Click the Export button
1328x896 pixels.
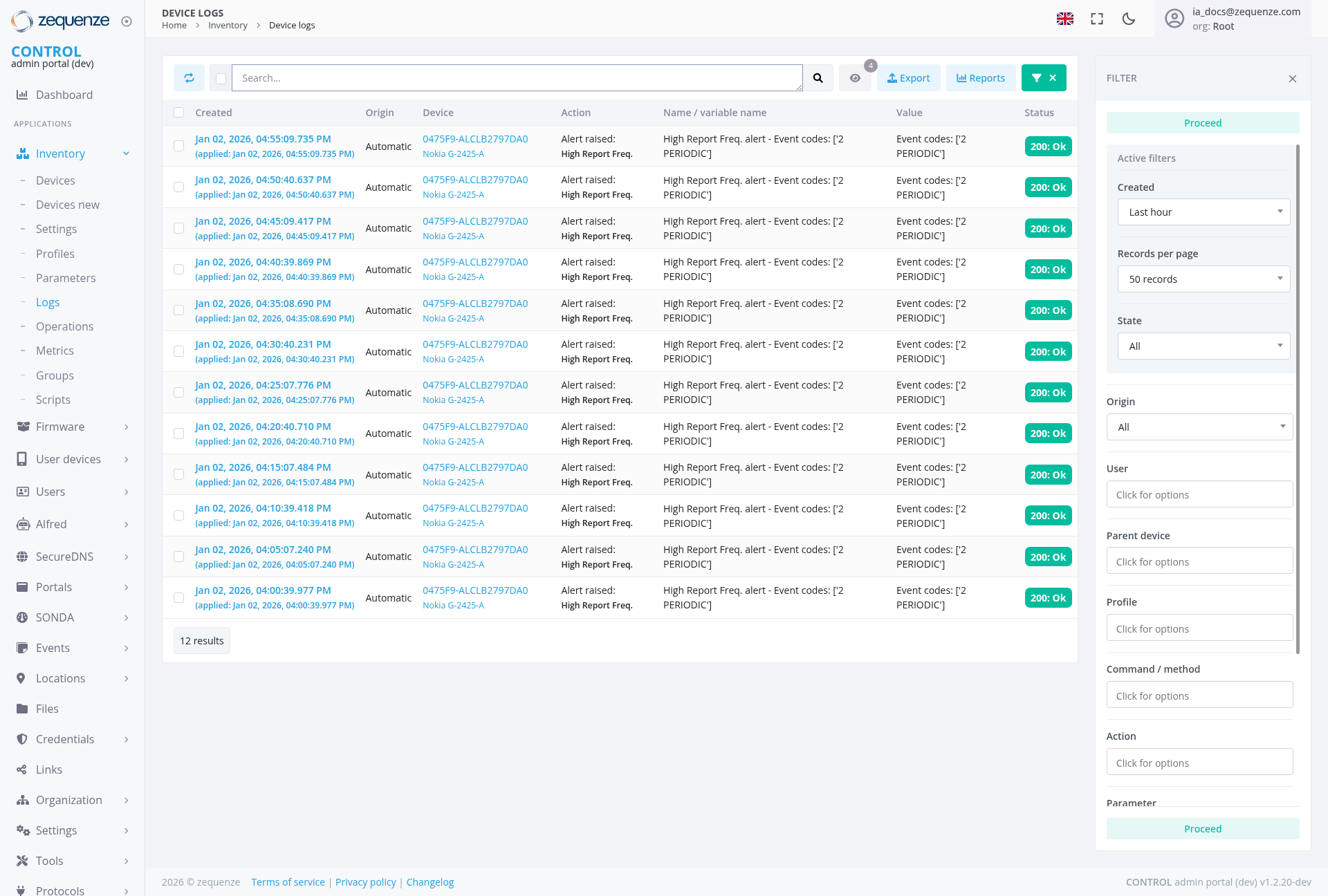point(909,78)
